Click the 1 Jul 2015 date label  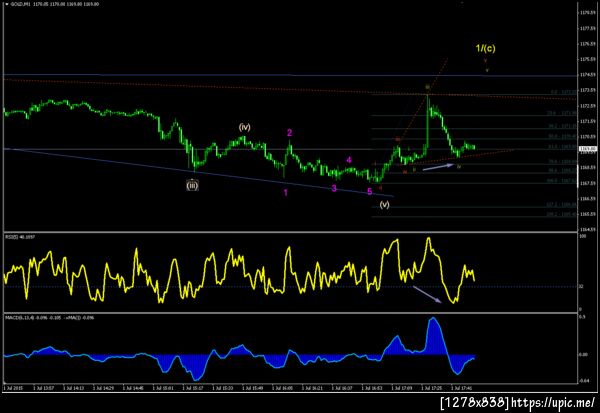pyautogui.click(x=14, y=388)
